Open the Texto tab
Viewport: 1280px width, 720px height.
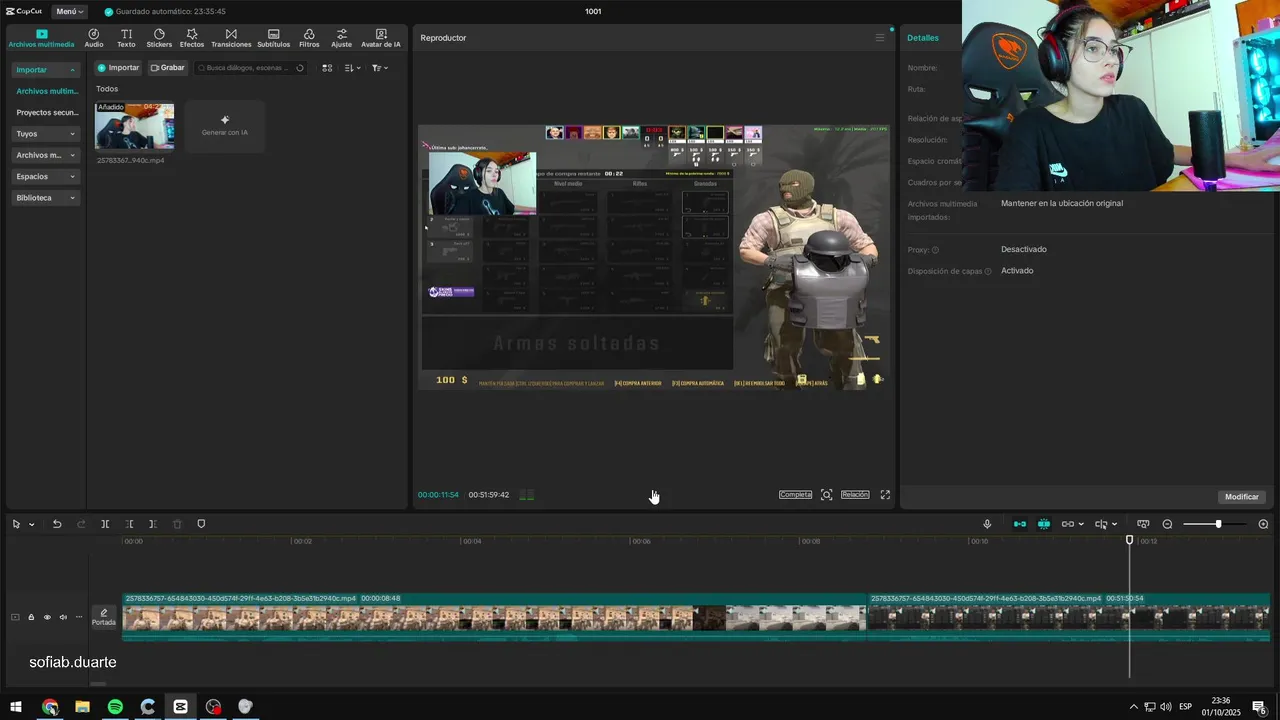[126, 38]
